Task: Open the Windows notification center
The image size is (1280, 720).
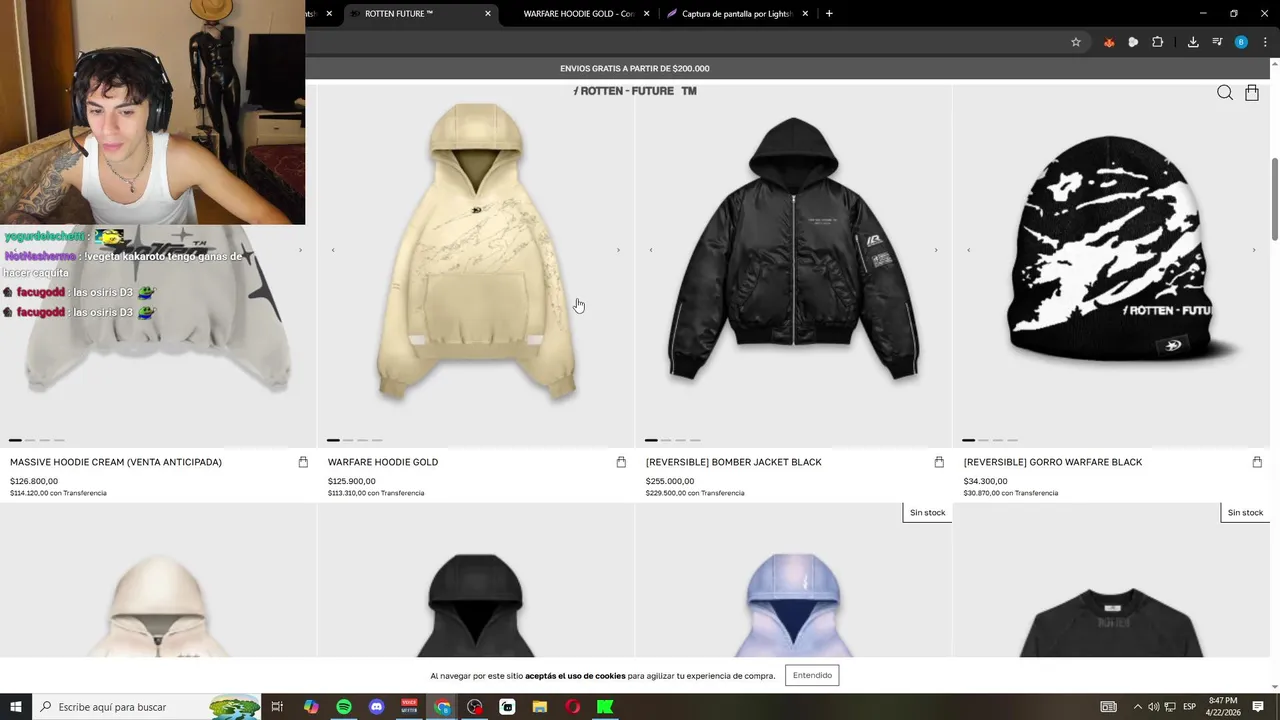Action: pyautogui.click(x=1258, y=707)
